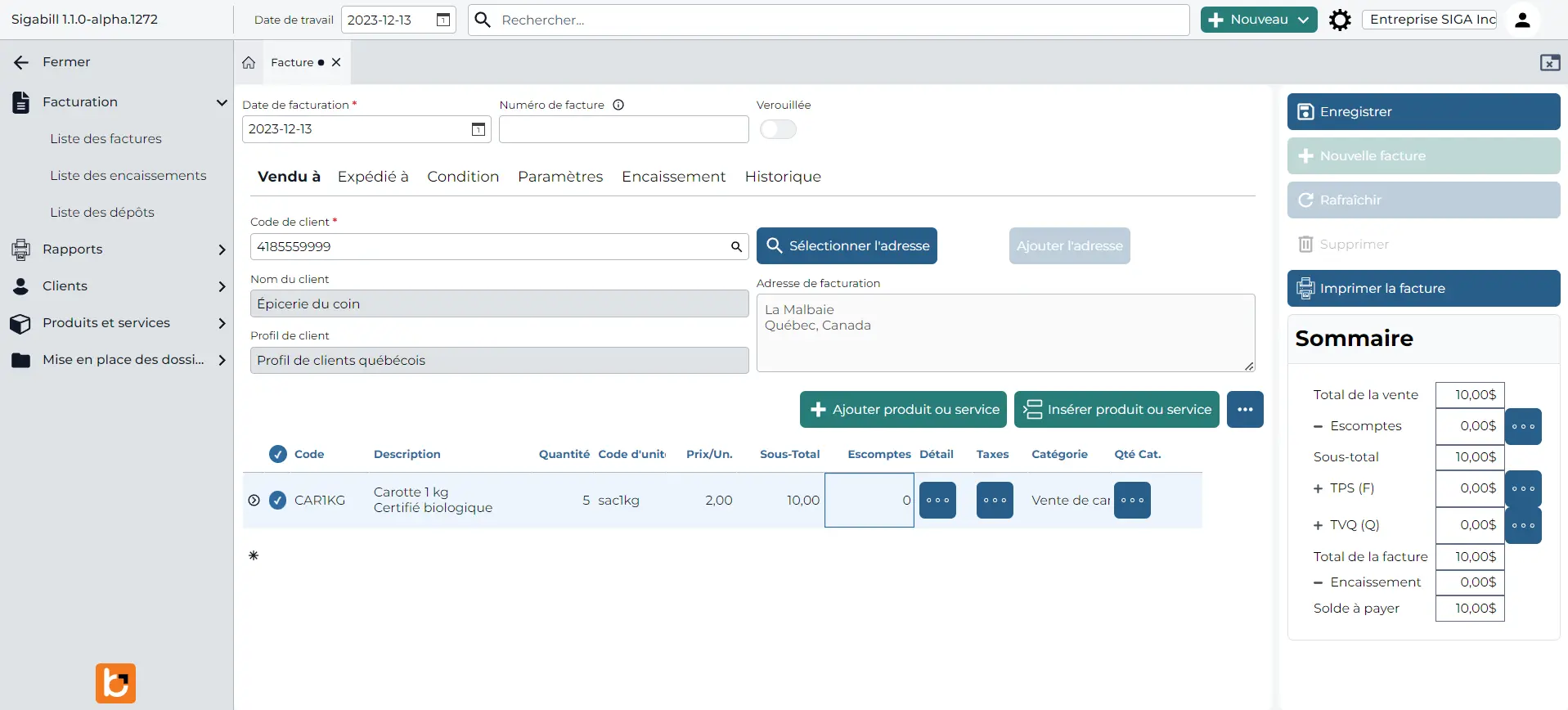Viewport: 1568px width, 710px height.
Task: Open the Encaissement tab
Action: coord(674,177)
